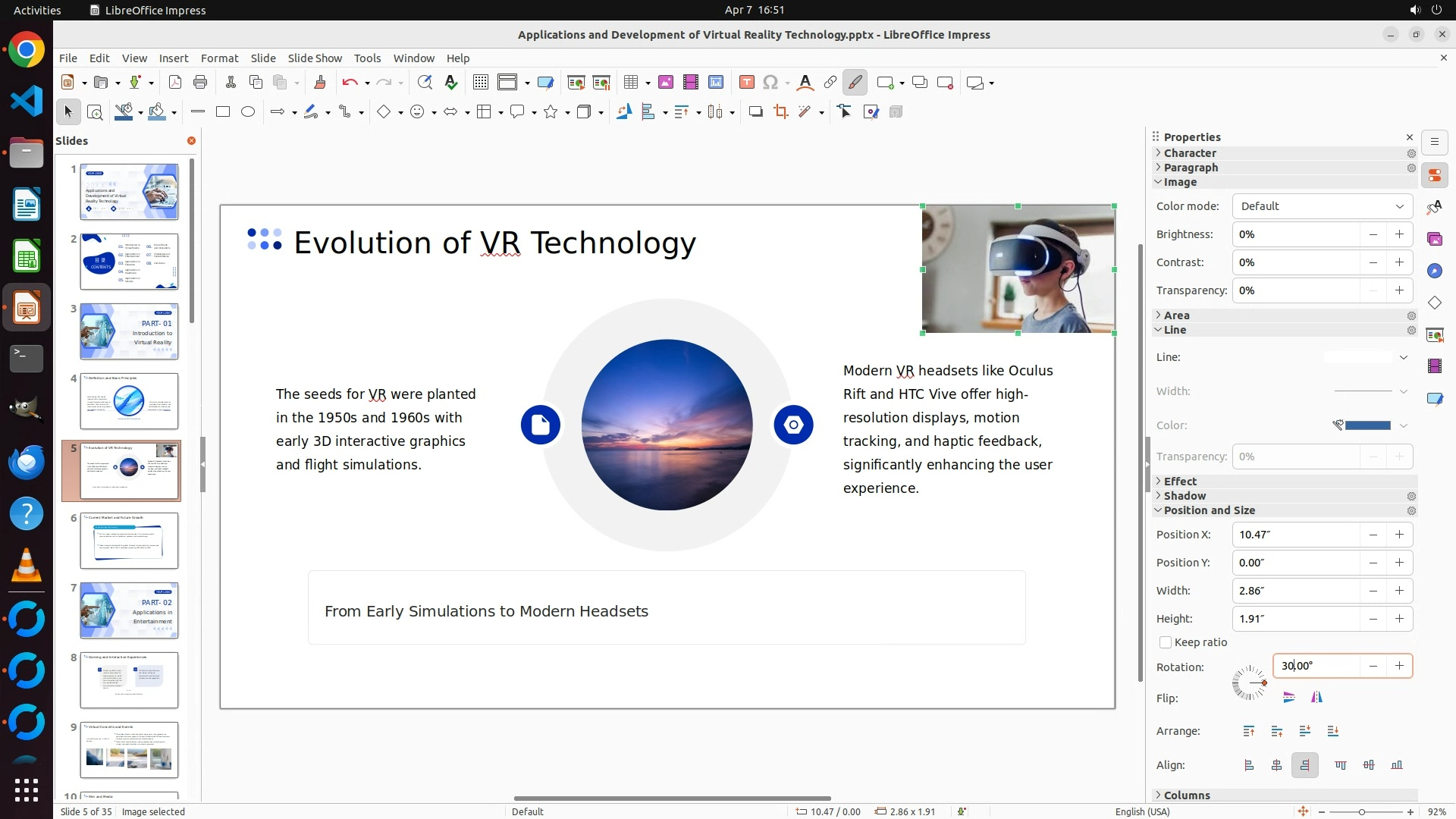Screen dimensions: 1456x819
Task: Toggle the Shadow button in toolbar
Action: [x=755, y=112]
